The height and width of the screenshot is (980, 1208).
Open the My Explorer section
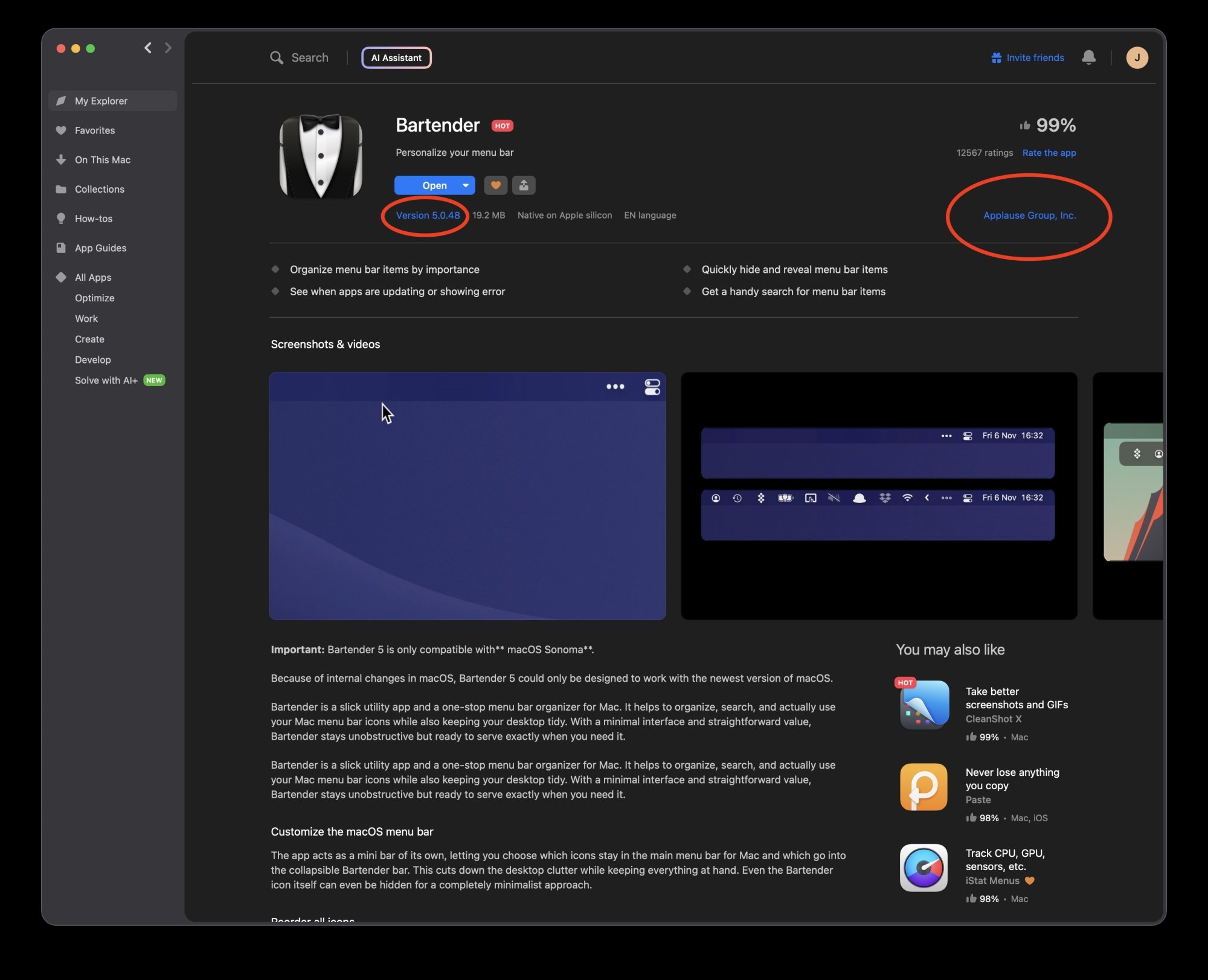pos(113,101)
